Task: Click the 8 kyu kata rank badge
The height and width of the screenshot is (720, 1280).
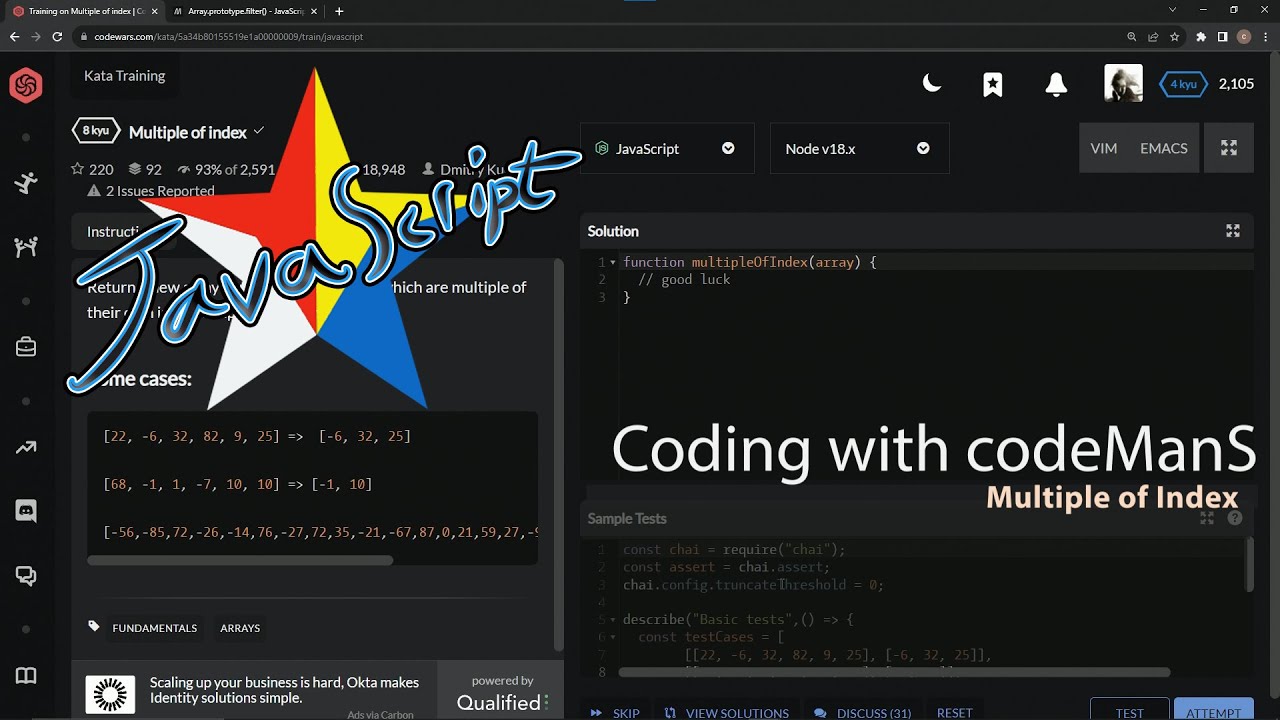Action: [95, 131]
